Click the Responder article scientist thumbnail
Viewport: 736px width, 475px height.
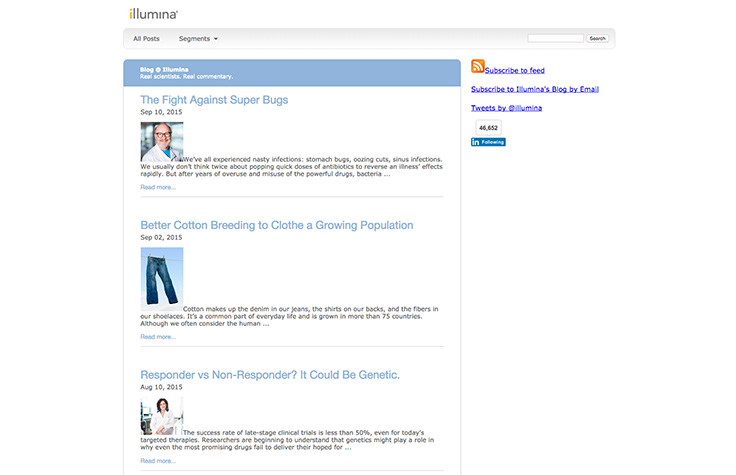[161, 416]
